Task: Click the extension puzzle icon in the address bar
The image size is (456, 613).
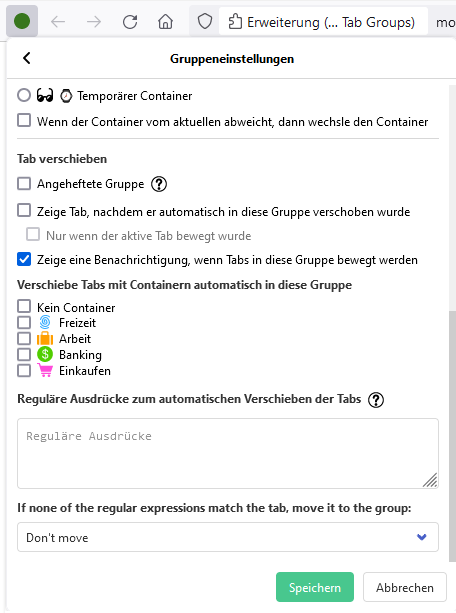Action: point(235,22)
